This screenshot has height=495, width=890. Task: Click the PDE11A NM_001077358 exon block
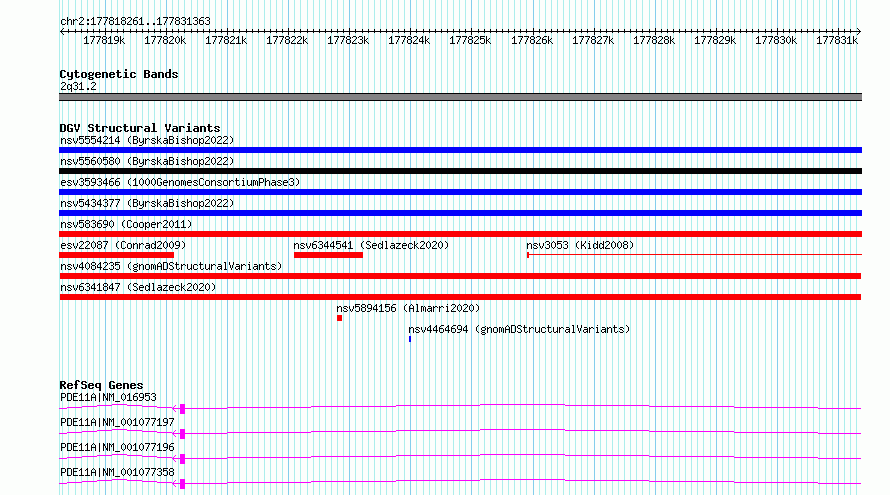click(182, 484)
